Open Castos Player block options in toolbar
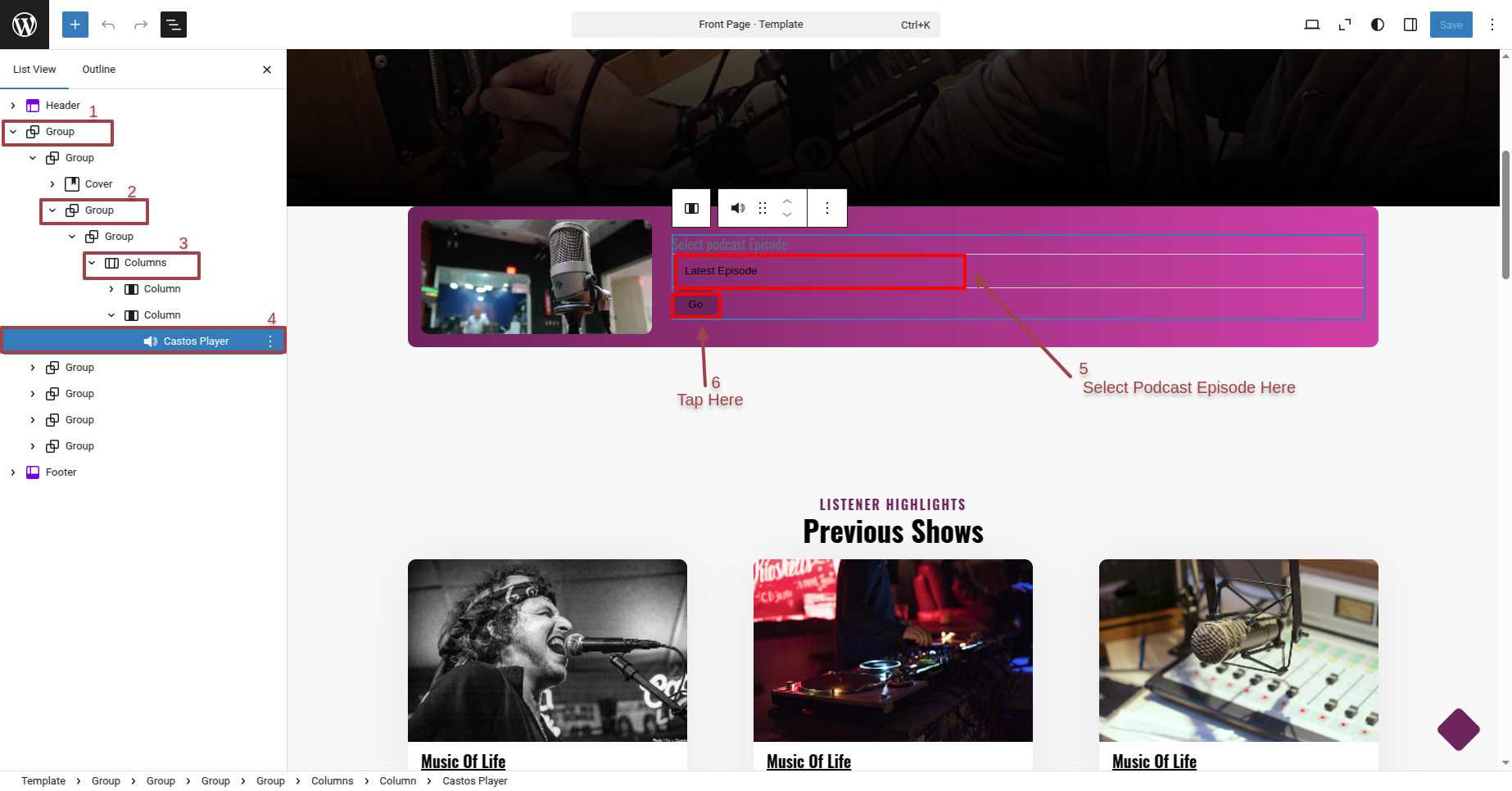Viewport: 1512px width, 791px height. 827,208
